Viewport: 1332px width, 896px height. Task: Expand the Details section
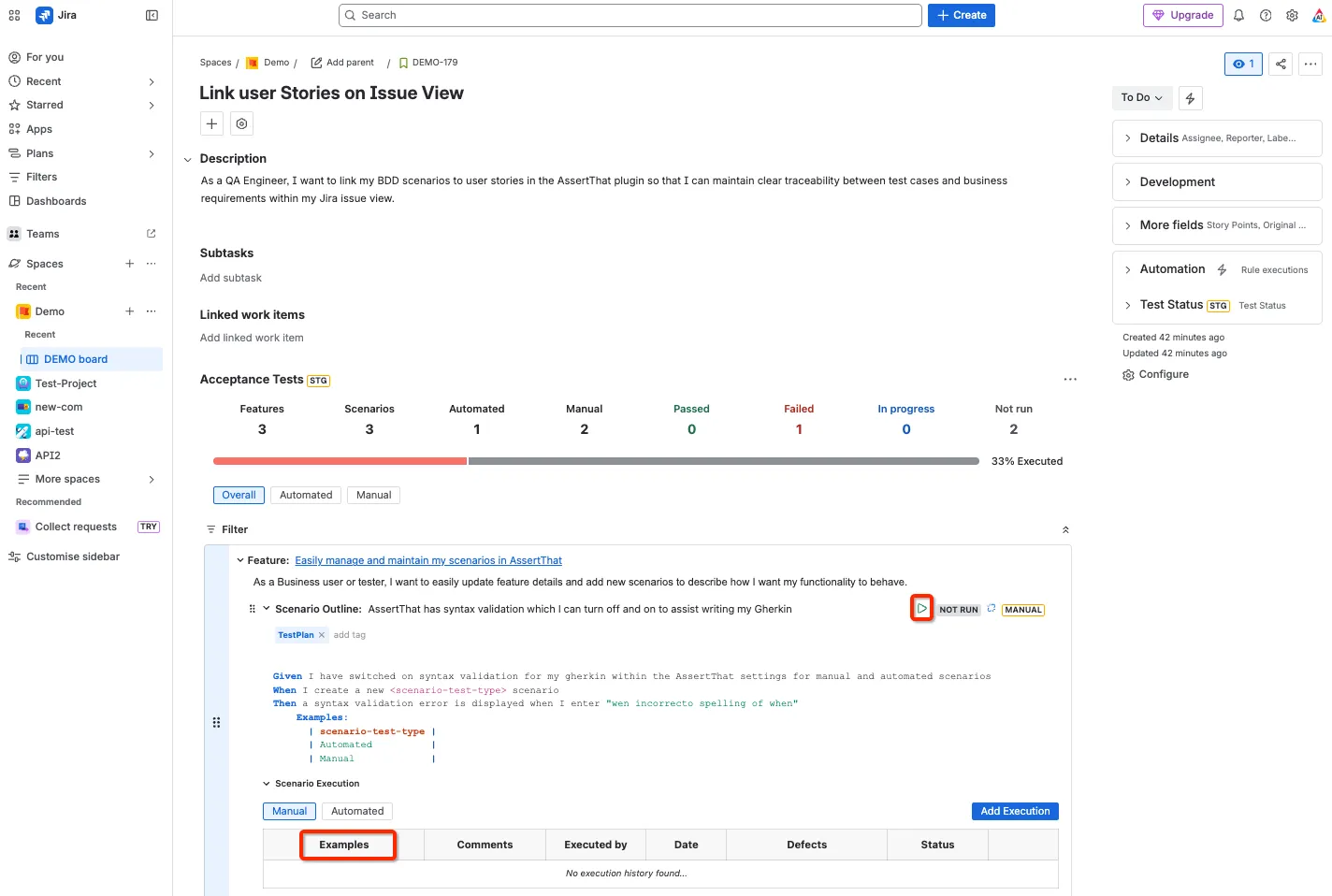pos(1217,138)
